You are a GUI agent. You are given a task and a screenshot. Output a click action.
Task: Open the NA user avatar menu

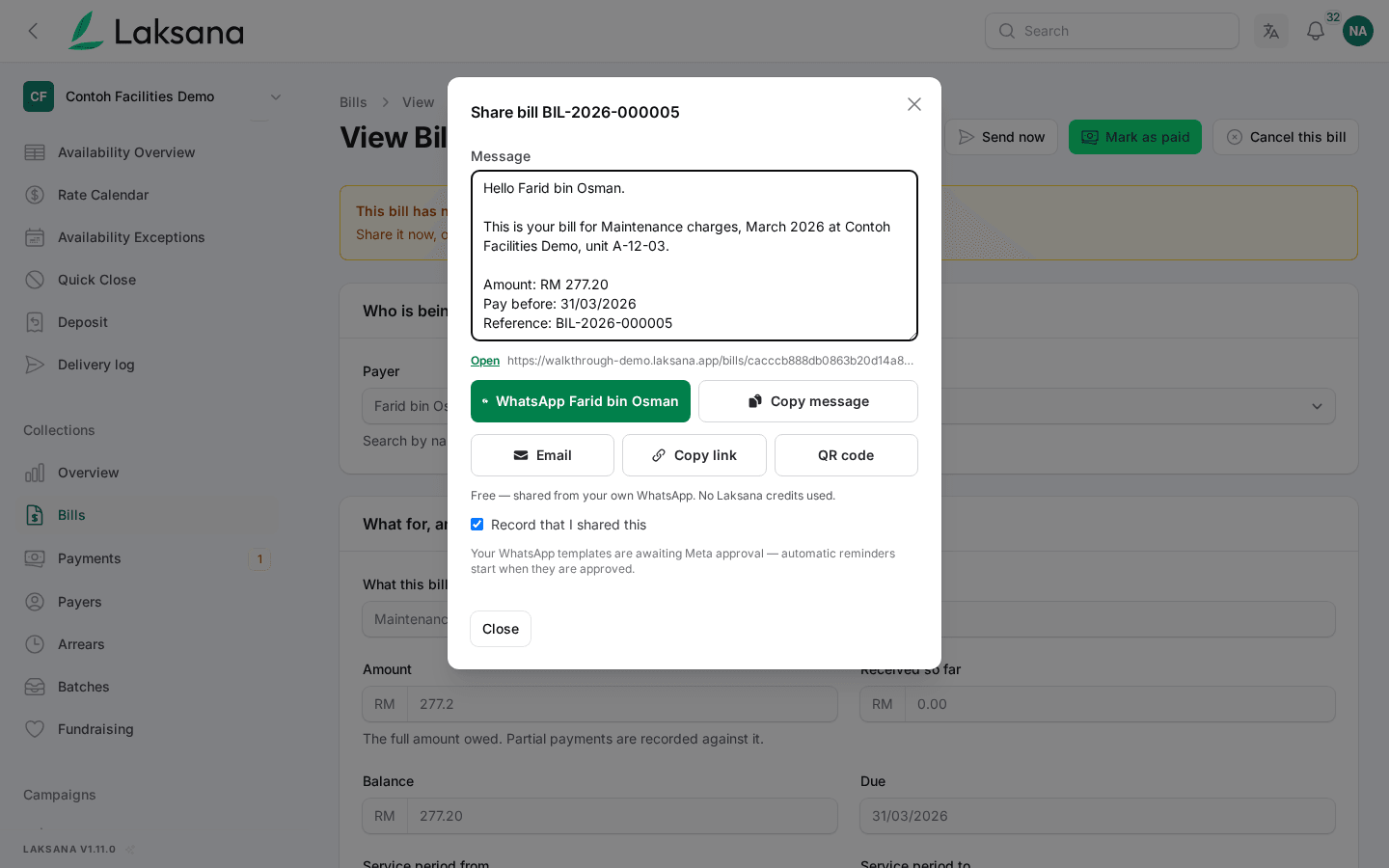coord(1358,31)
